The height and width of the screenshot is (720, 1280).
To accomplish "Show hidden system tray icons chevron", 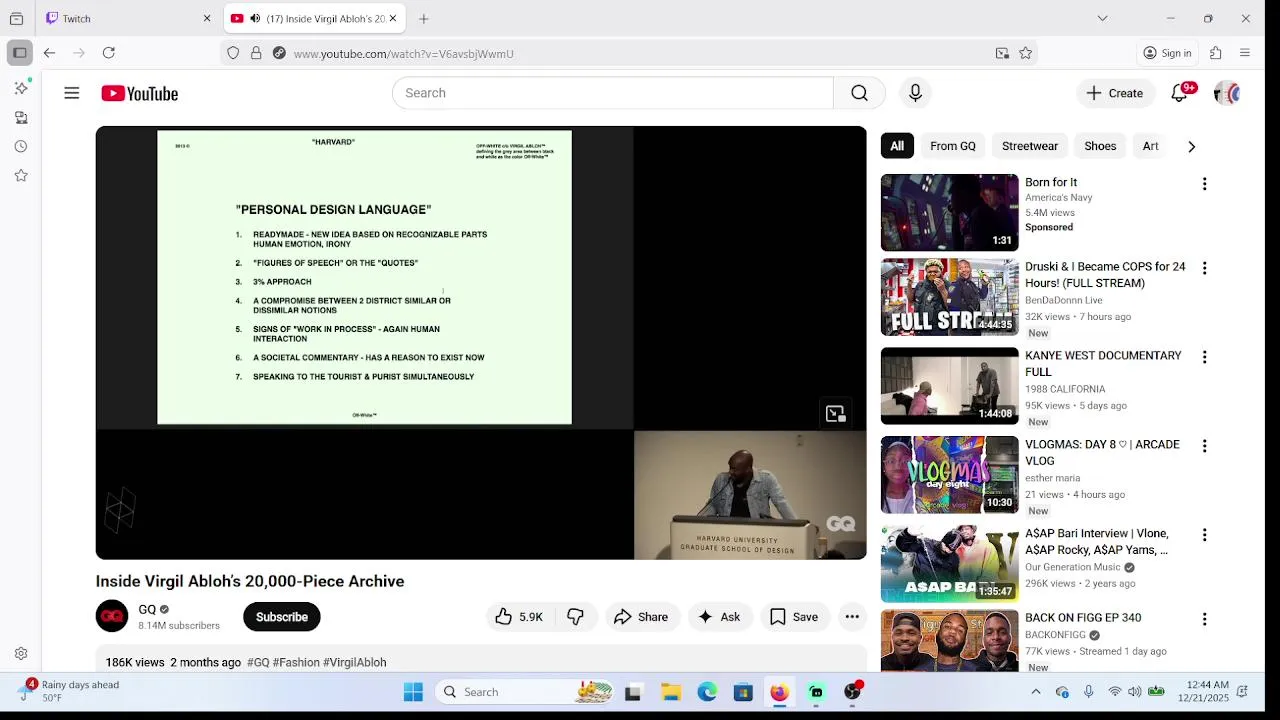I will pyautogui.click(x=1036, y=692).
